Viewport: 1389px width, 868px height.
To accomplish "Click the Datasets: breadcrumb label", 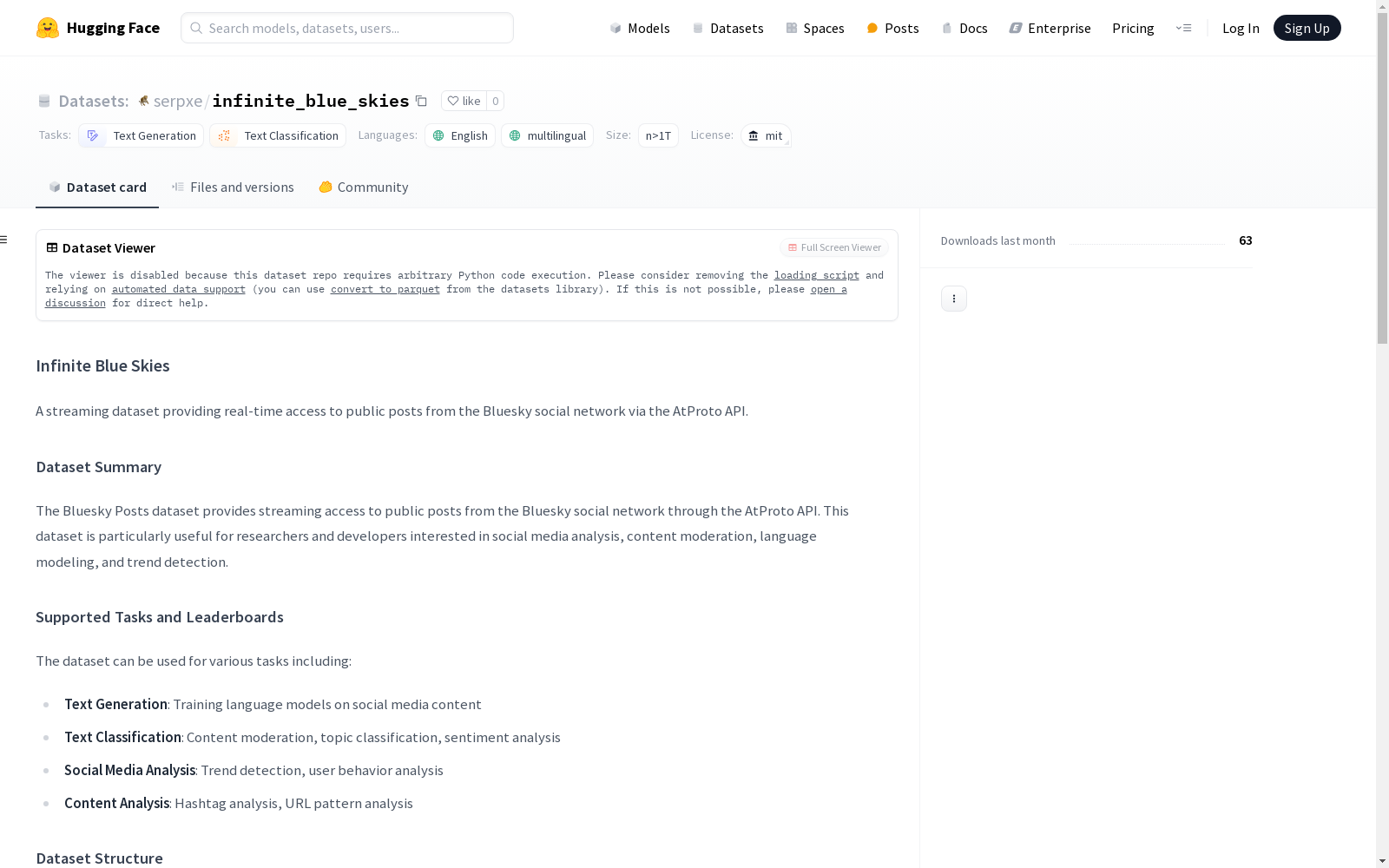I will click(94, 101).
